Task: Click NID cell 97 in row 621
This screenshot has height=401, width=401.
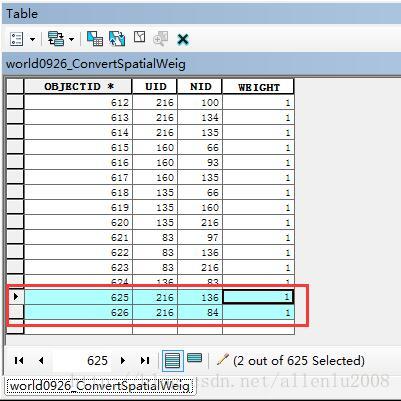Action: (x=200, y=237)
